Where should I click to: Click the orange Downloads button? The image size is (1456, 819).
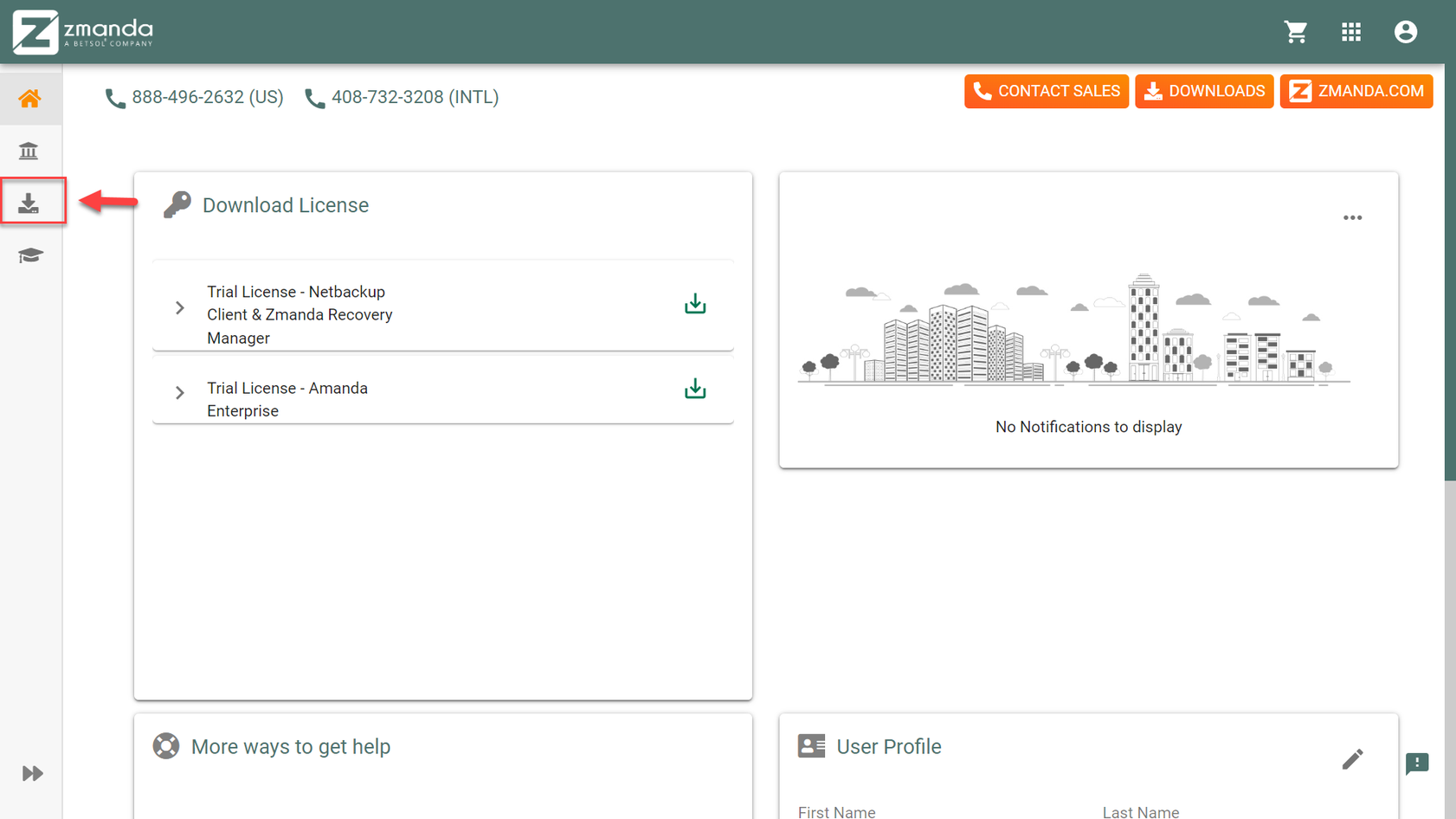tap(1204, 91)
